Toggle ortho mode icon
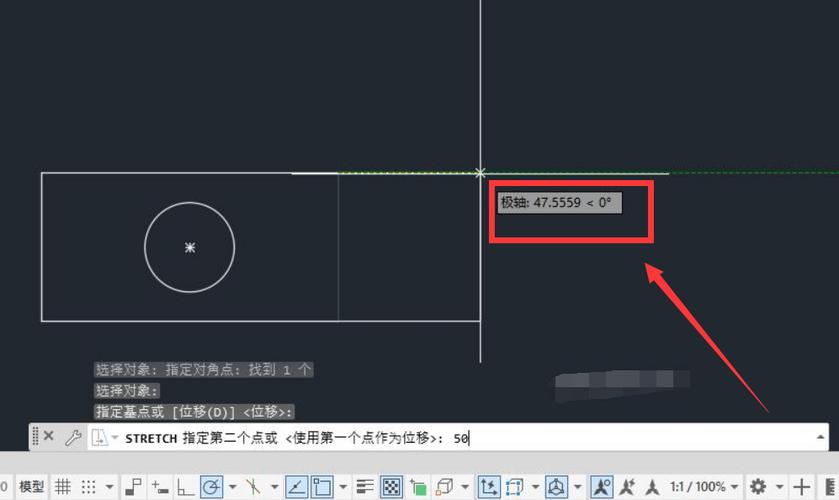 click(185, 487)
